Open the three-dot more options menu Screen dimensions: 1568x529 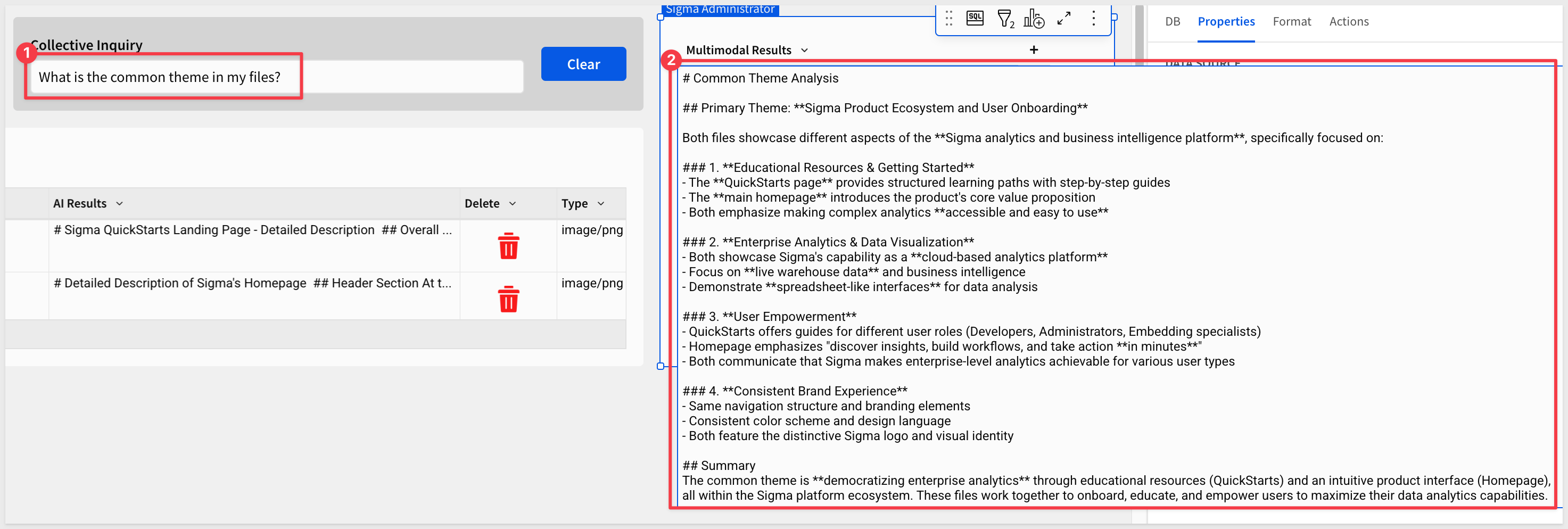coord(1093,19)
